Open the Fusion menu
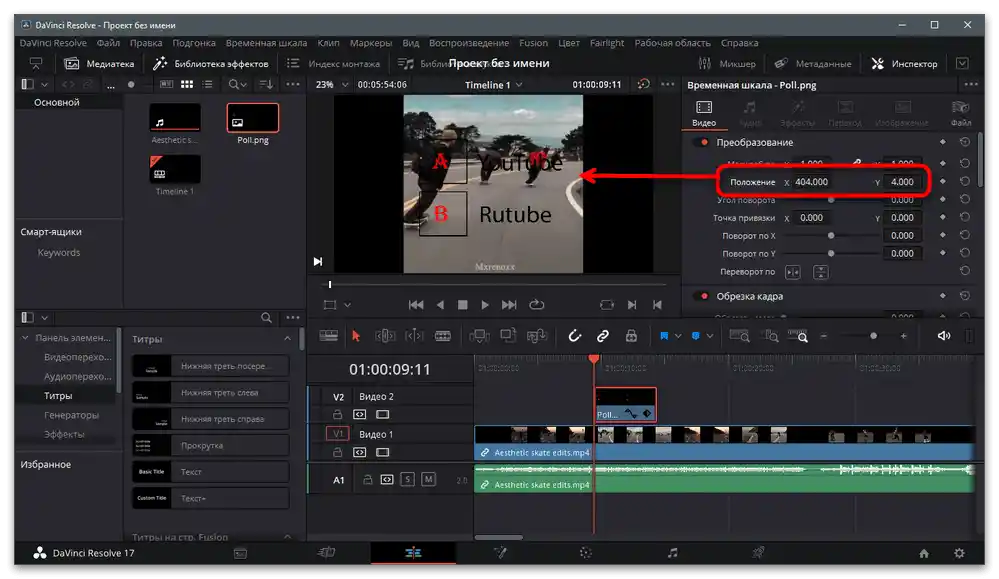This screenshot has height=579, width=999. [533, 43]
